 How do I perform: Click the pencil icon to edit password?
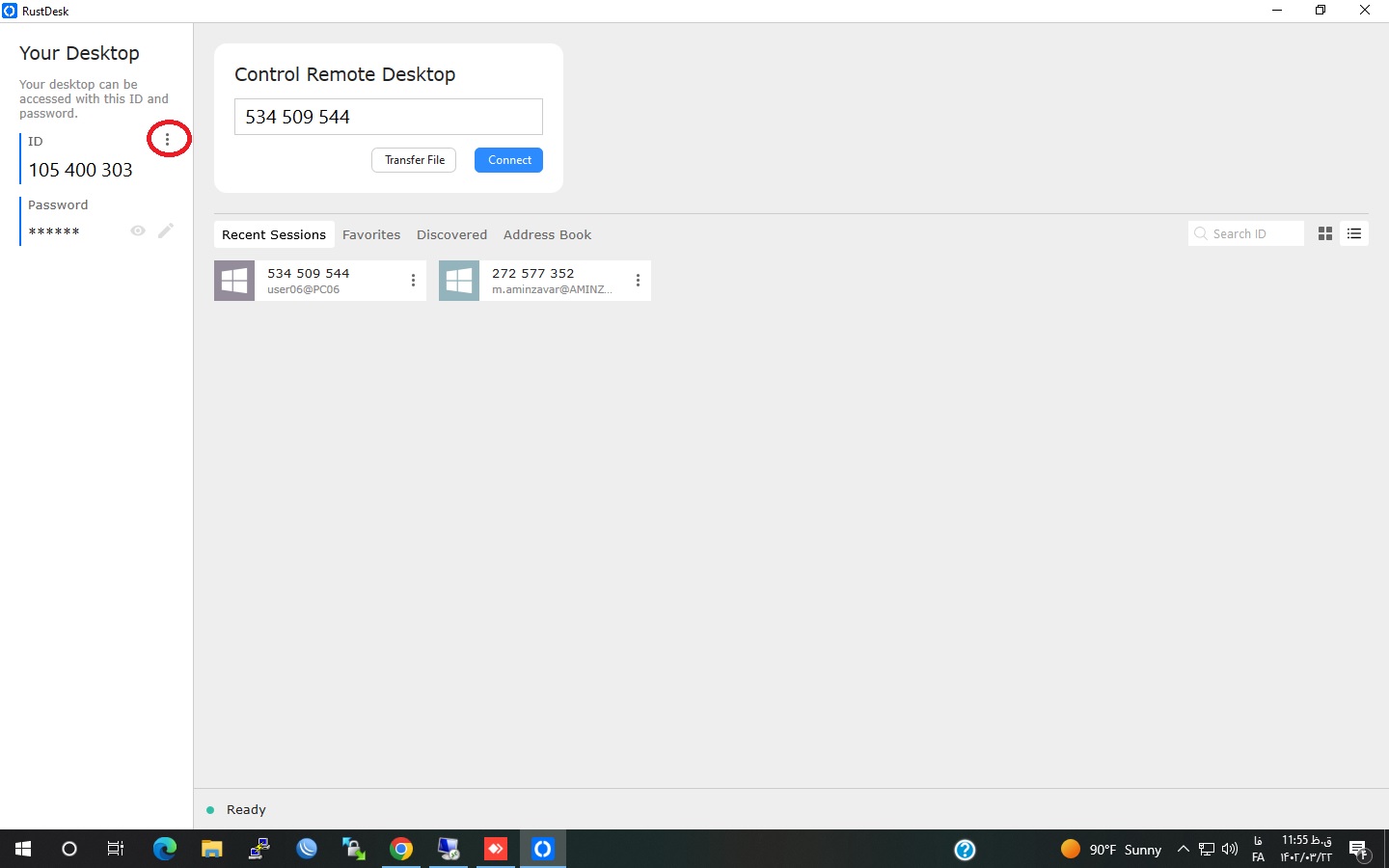point(166,231)
